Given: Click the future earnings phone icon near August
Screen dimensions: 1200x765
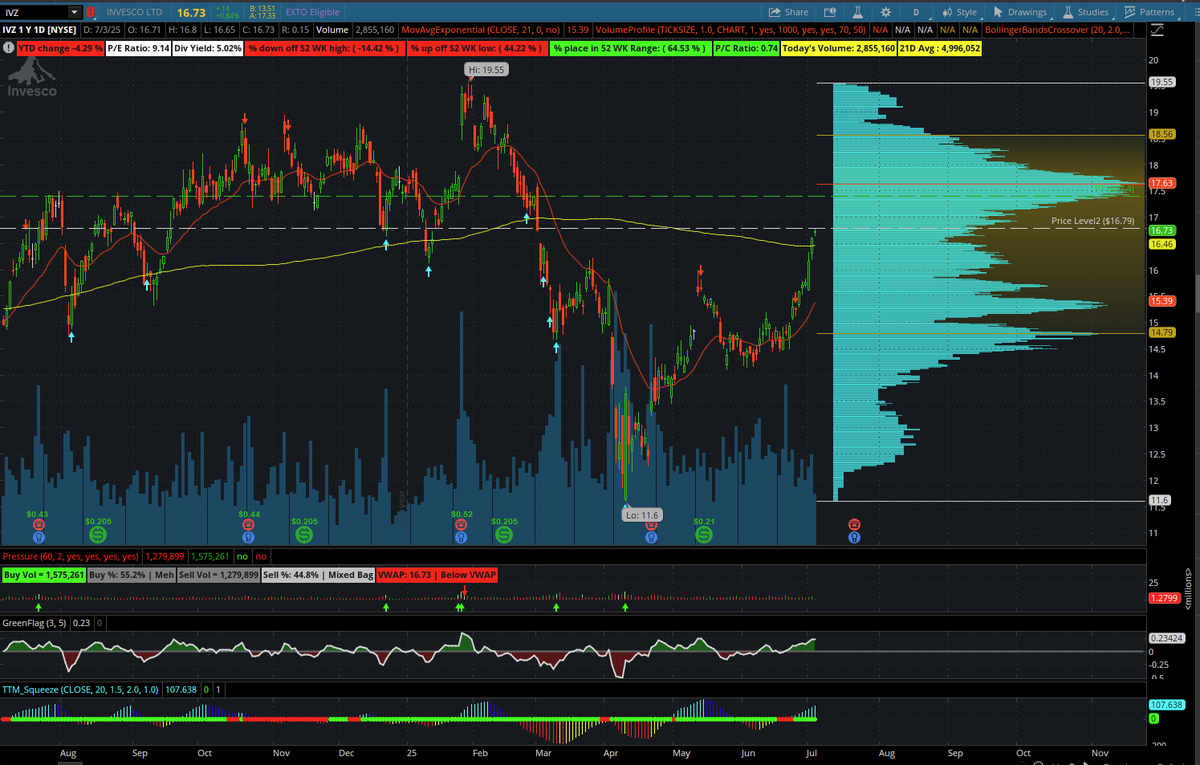Looking at the screenshot, I should coord(854,524).
